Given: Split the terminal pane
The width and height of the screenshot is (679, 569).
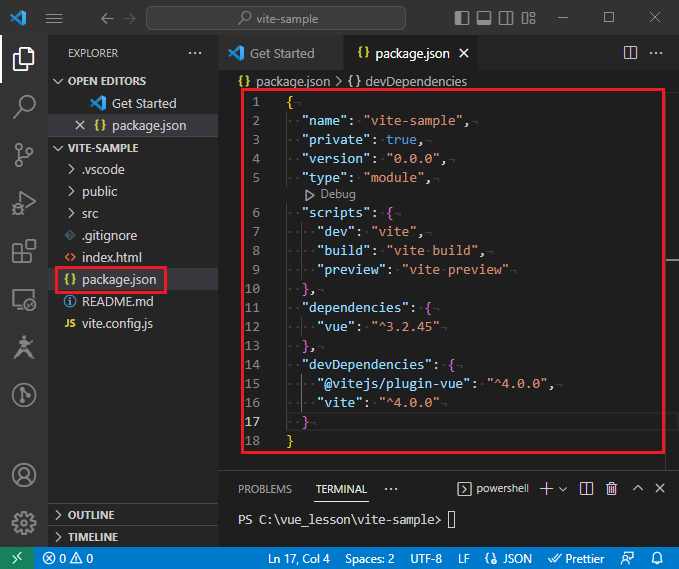Looking at the screenshot, I should point(586,488).
